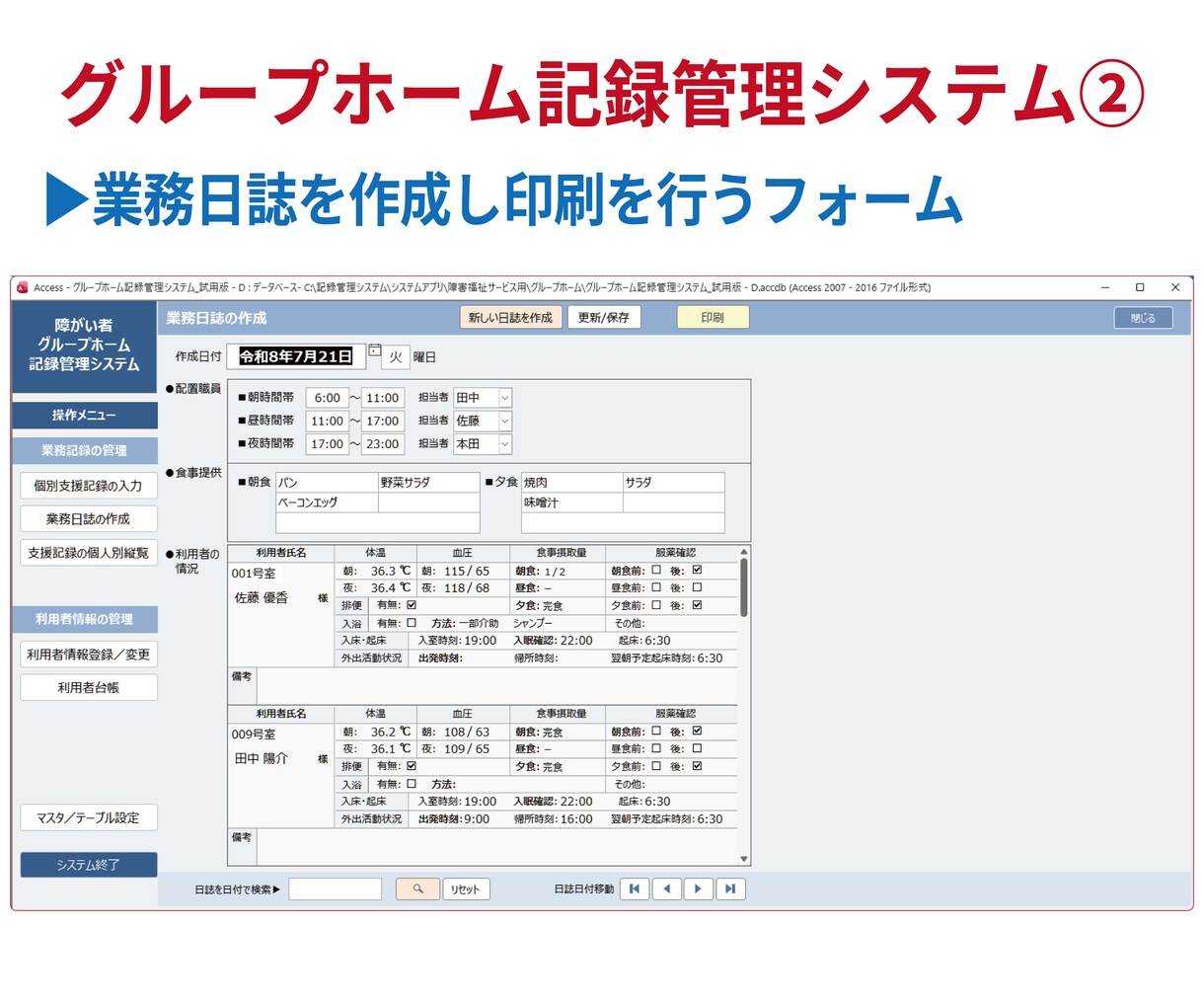1204x1004 pixels.
Task: Click the user list vertical scrollbar thumb
Action: 744,588
